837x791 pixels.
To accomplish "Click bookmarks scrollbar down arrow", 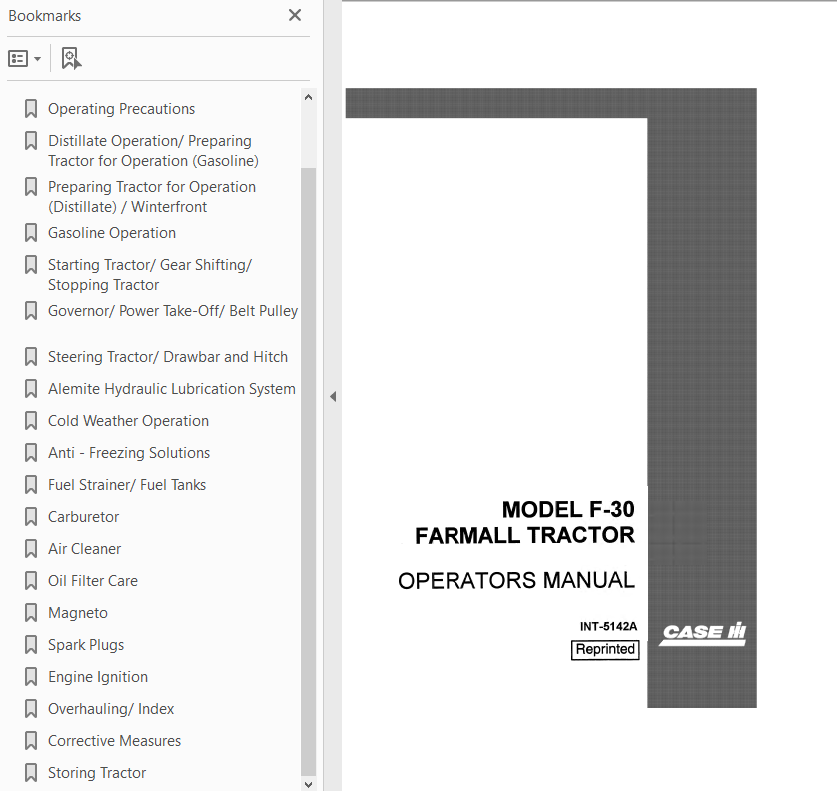I will tap(308, 784).
